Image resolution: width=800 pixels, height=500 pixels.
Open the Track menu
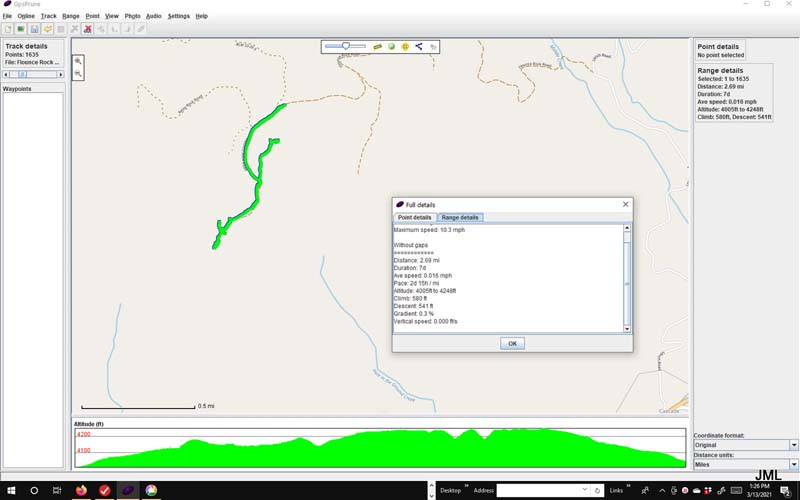tap(48, 16)
